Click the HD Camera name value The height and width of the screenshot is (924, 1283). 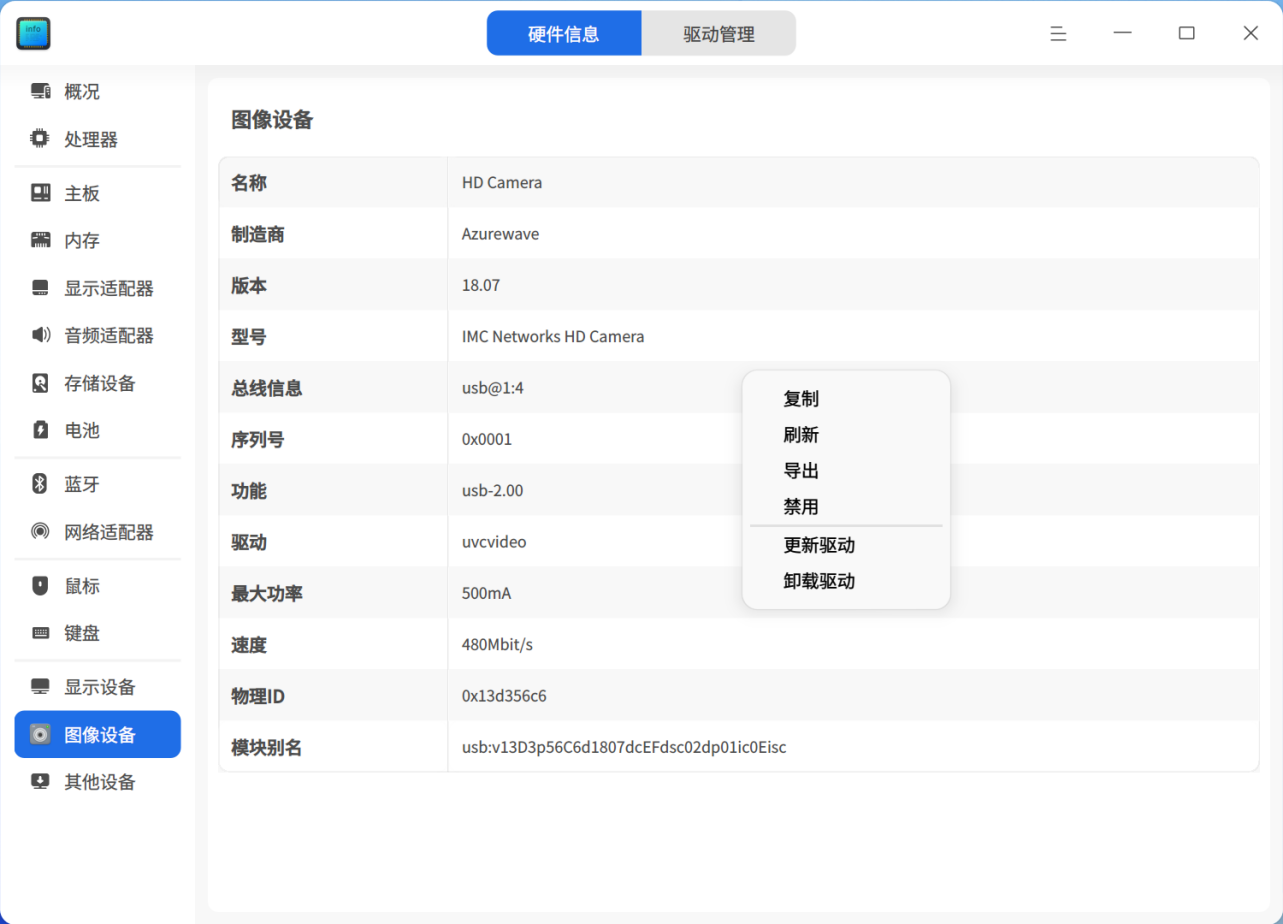pos(502,183)
